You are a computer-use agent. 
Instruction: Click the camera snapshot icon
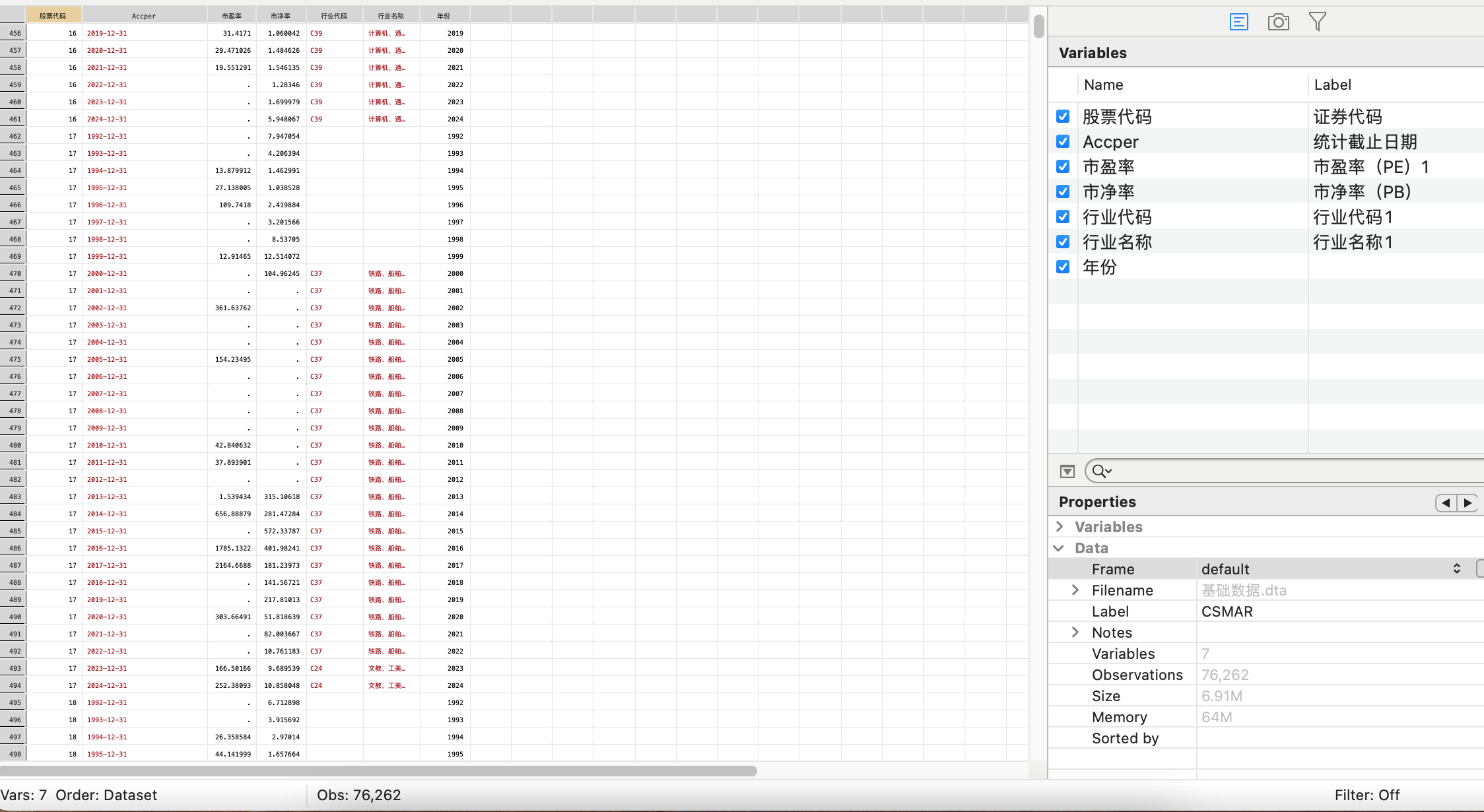point(1278,22)
